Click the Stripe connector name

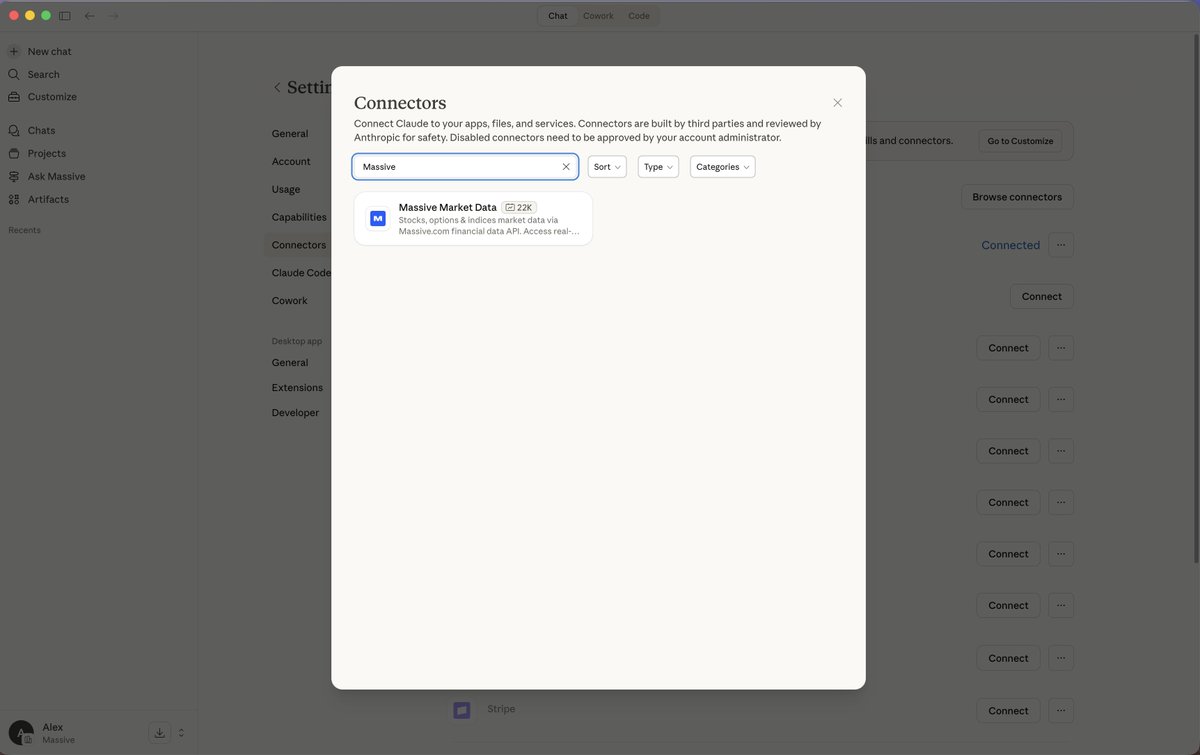[501, 709]
